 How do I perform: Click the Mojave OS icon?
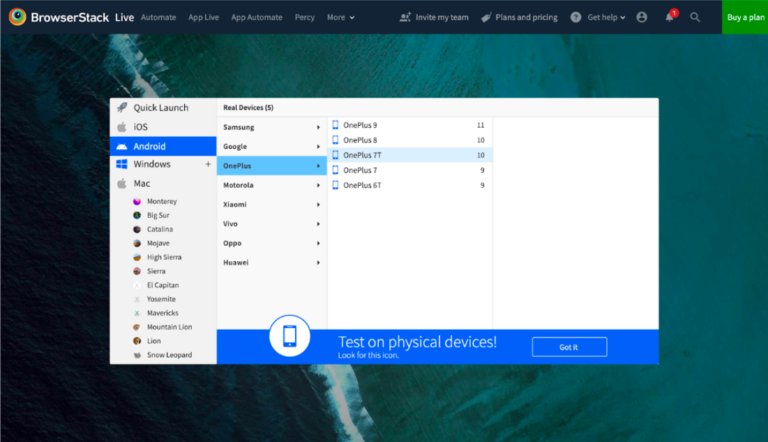[x=137, y=243]
